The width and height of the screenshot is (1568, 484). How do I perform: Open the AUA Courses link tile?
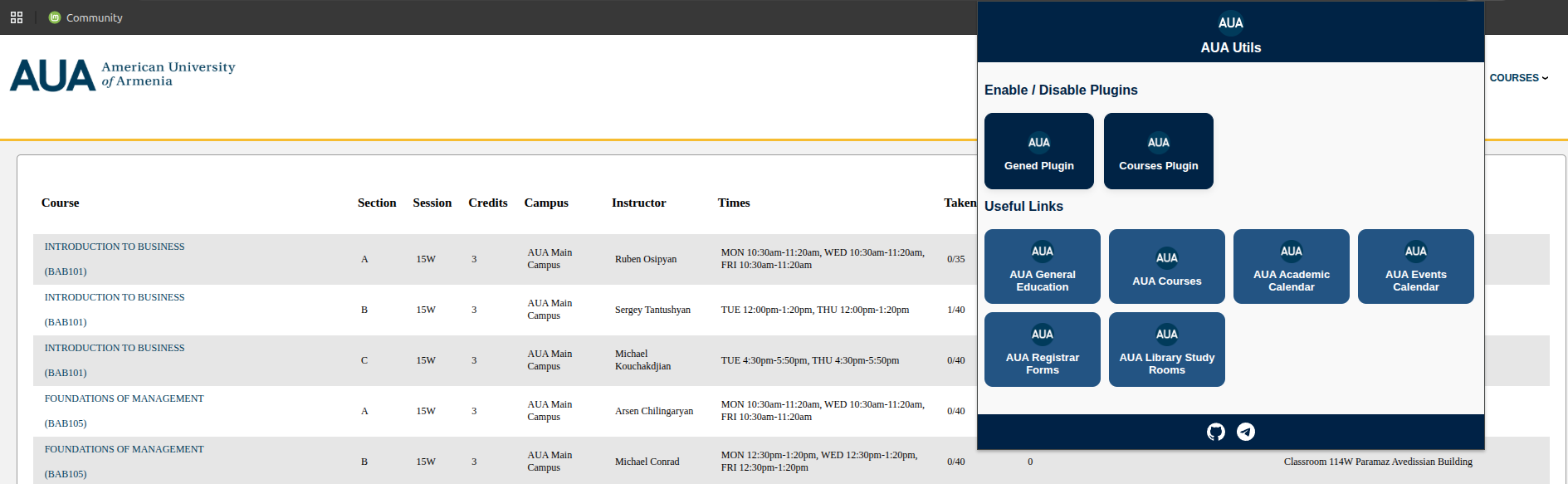point(1166,266)
